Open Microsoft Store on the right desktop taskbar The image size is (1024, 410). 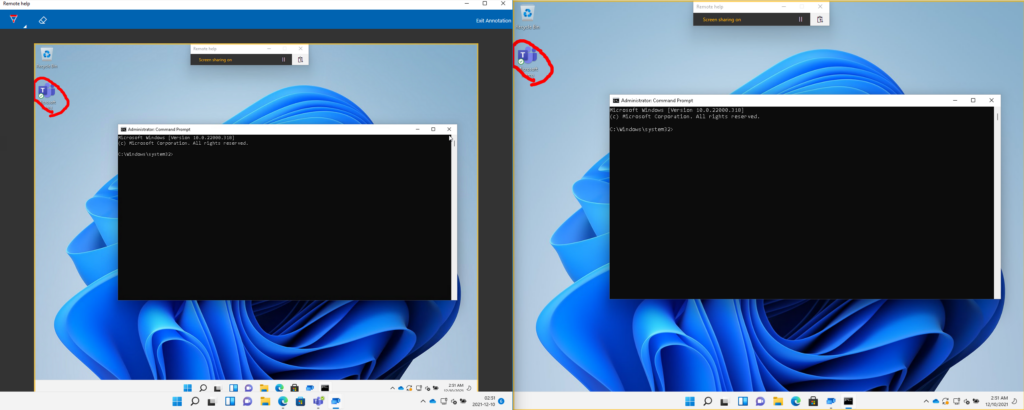click(x=813, y=402)
